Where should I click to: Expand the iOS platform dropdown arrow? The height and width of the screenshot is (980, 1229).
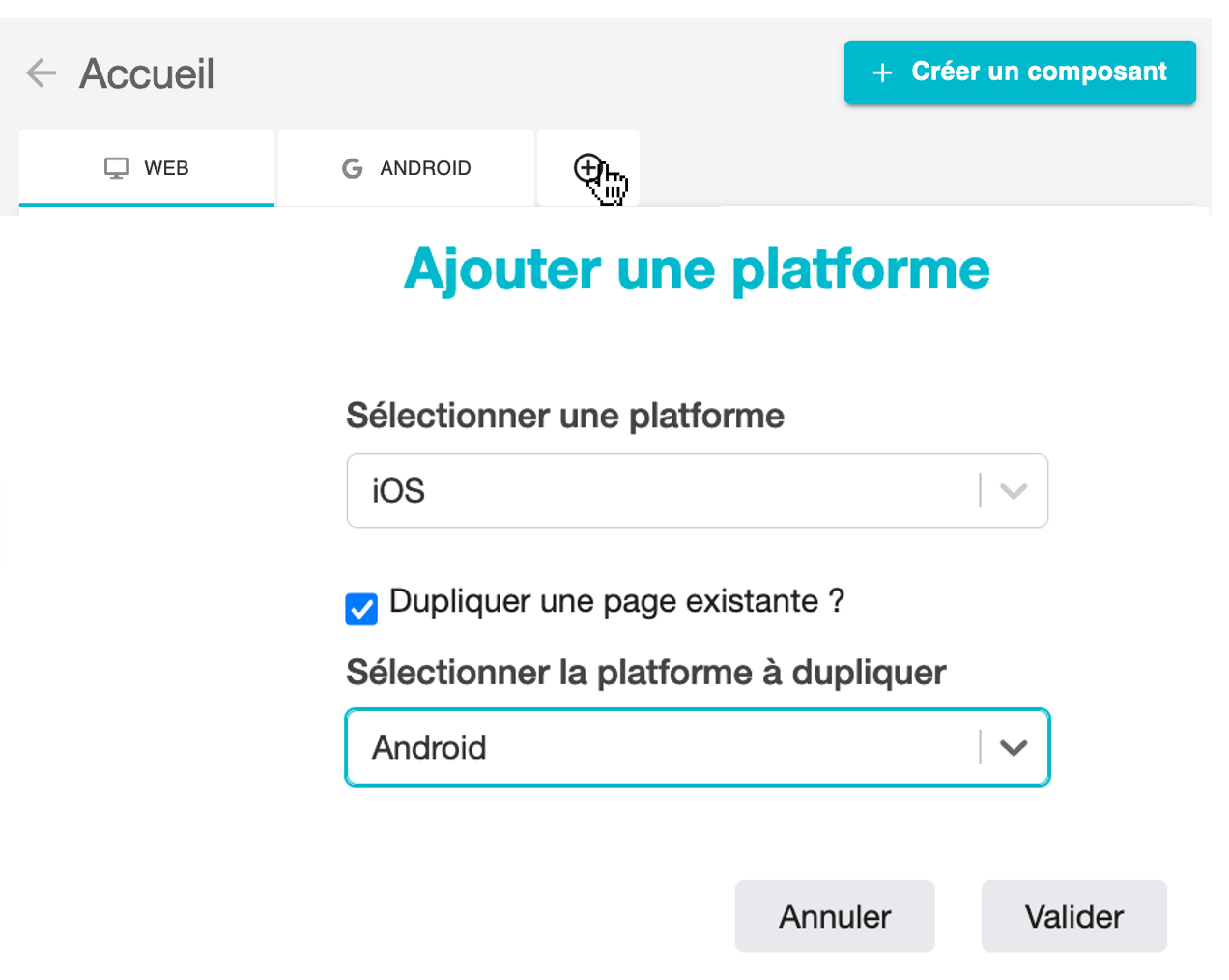coord(1014,491)
